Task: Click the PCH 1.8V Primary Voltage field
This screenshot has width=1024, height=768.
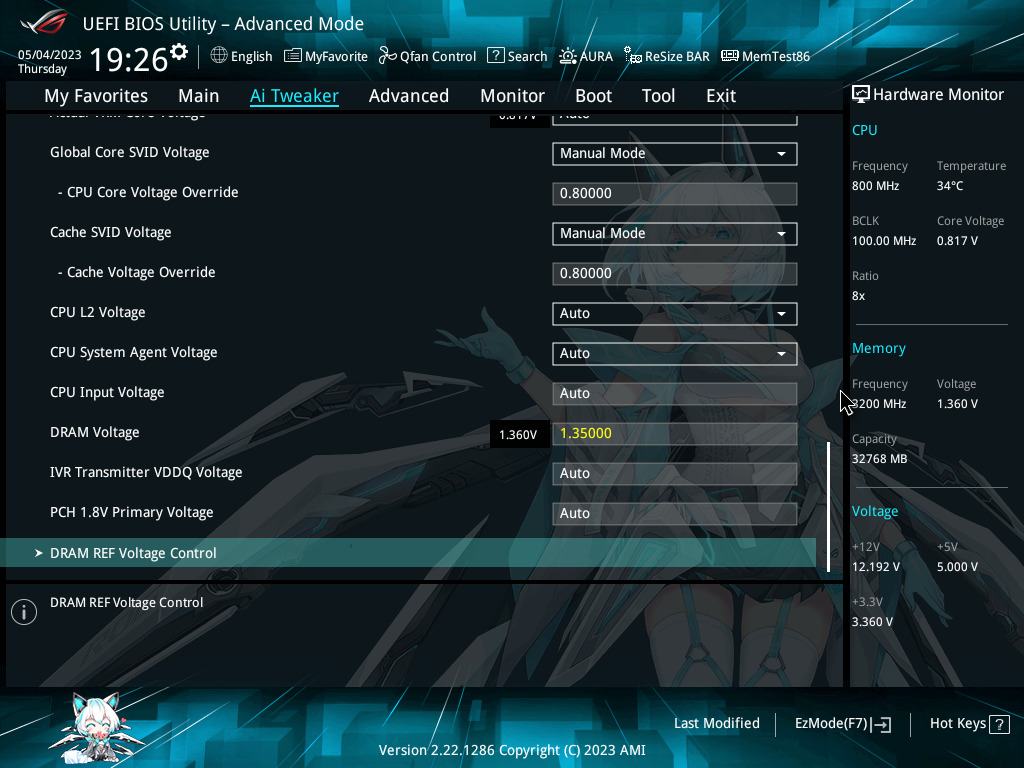Action: click(x=675, y=513)
